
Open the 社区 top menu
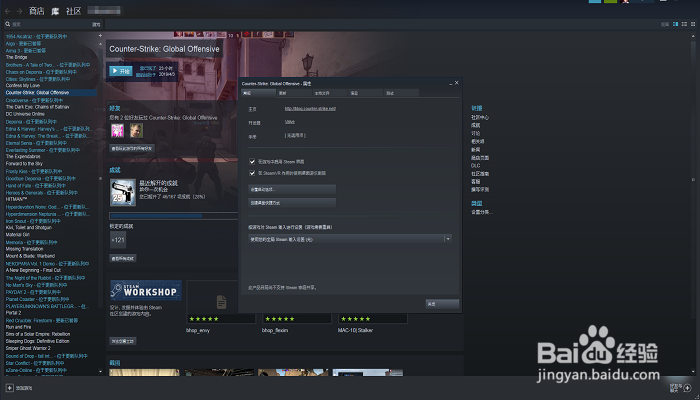74,11
